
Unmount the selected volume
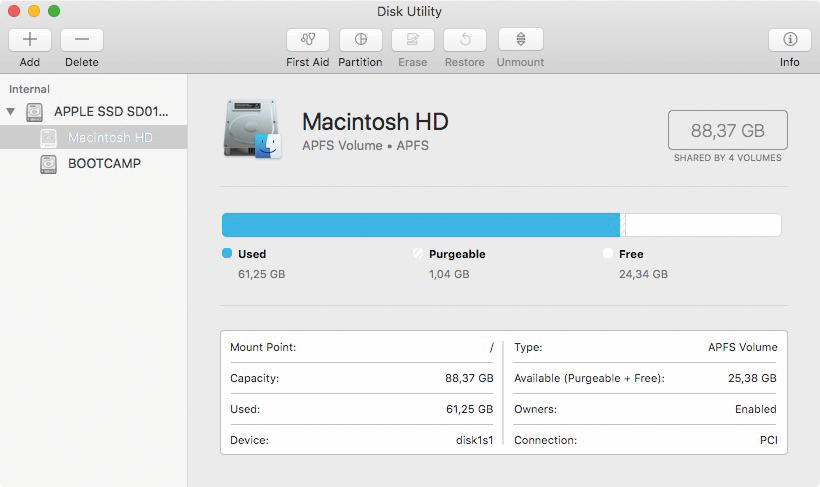pos(520,39)
